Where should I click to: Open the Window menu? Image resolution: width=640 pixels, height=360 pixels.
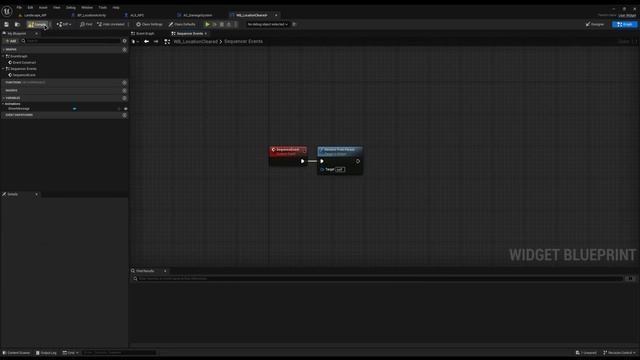[x=87, y=7]
